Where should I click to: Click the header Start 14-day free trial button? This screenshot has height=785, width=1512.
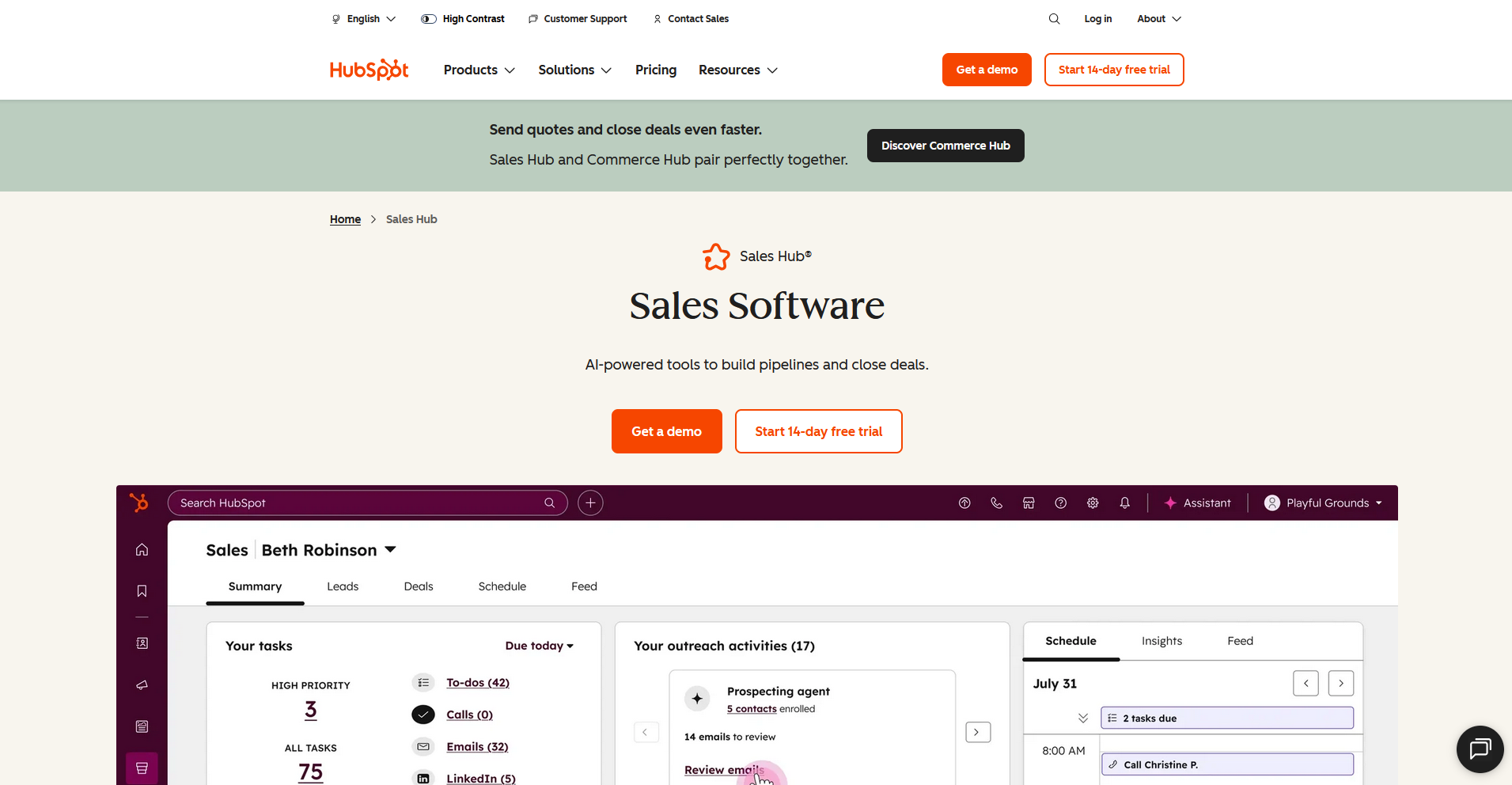(1114, 70)
